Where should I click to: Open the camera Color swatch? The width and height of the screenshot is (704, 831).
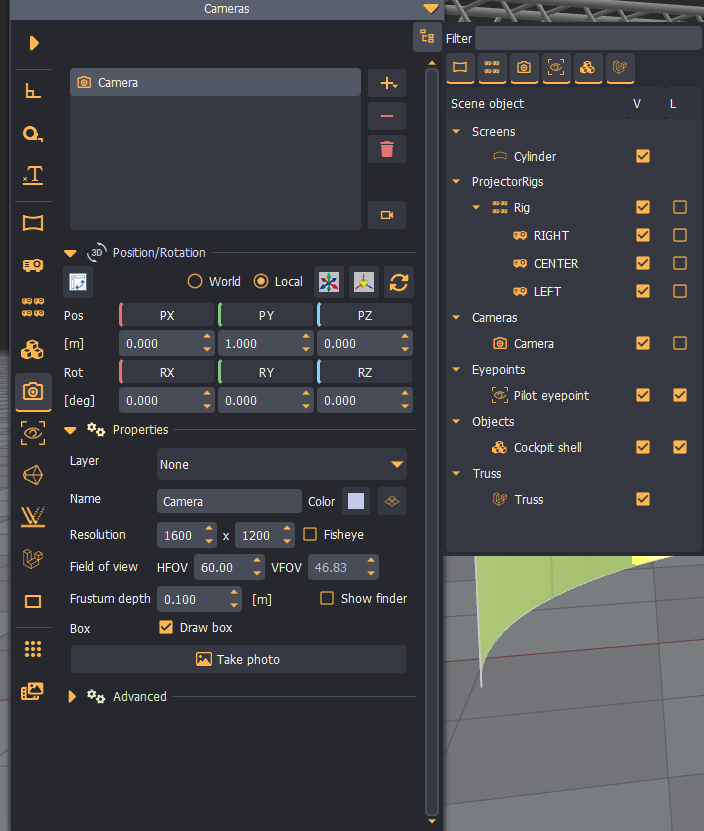(x=356, y=501)
